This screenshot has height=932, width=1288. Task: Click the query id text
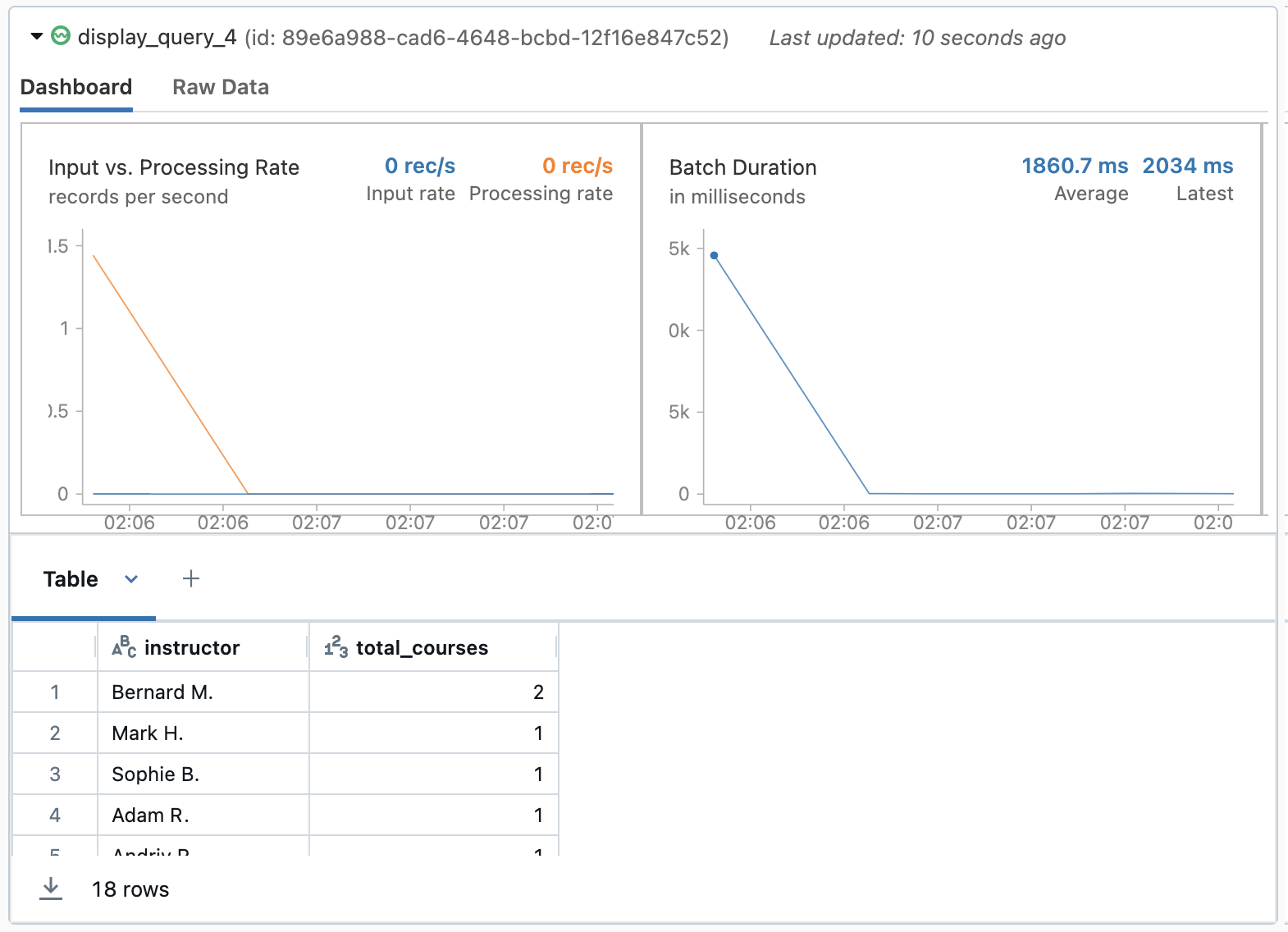pos(486,38)
